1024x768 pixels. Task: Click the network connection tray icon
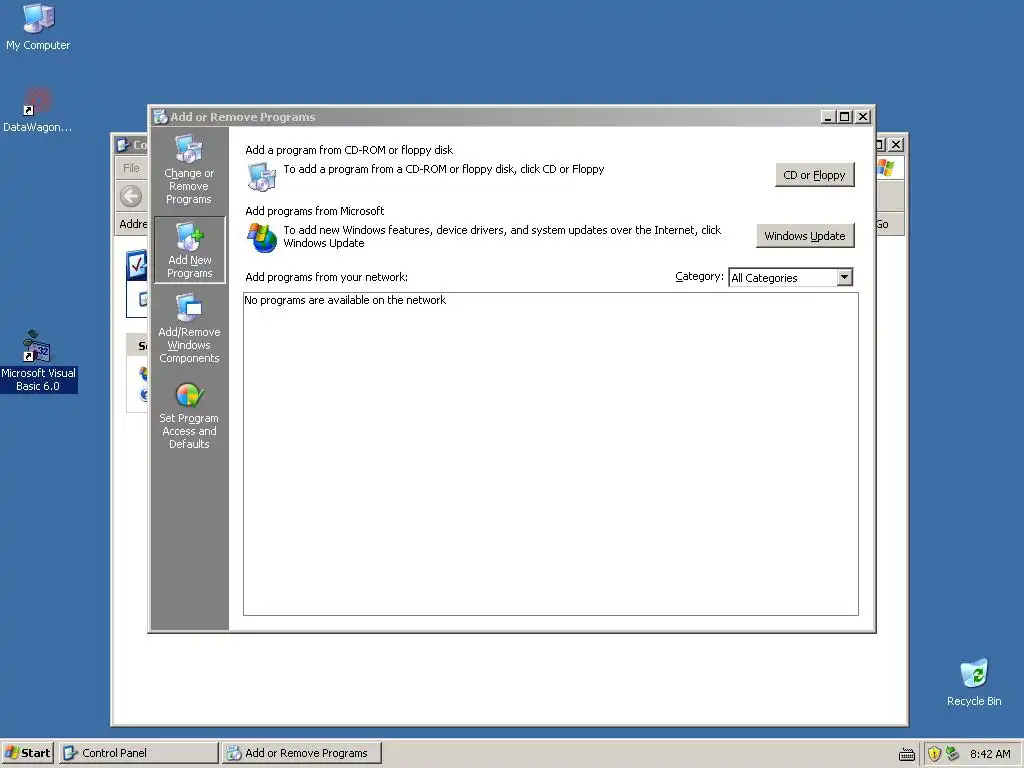coord(952,754)
